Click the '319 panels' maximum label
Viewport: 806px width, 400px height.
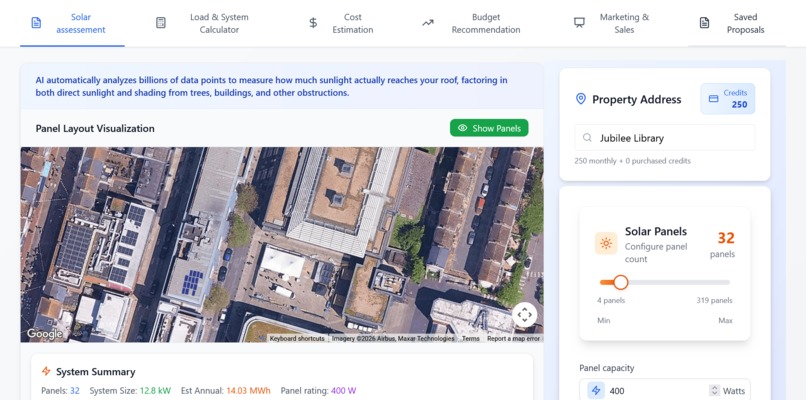[714, 300]
